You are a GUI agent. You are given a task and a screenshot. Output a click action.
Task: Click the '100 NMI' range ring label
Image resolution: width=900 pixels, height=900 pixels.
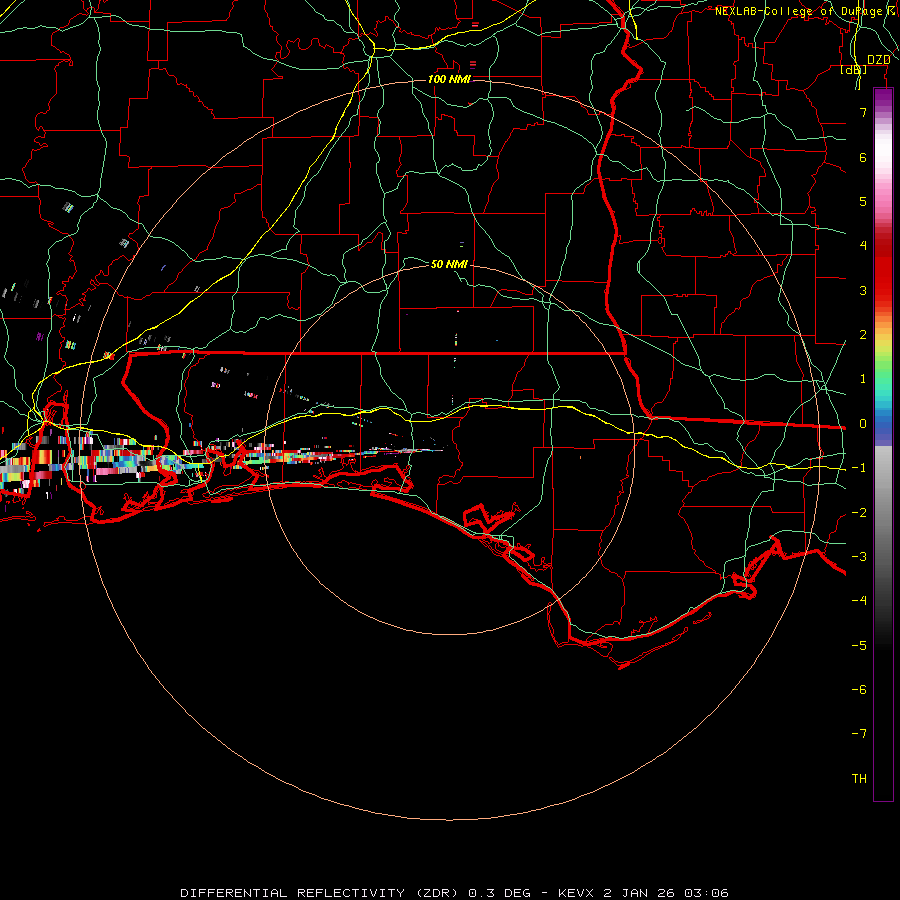pyautogui.click(x=449, y=79)
